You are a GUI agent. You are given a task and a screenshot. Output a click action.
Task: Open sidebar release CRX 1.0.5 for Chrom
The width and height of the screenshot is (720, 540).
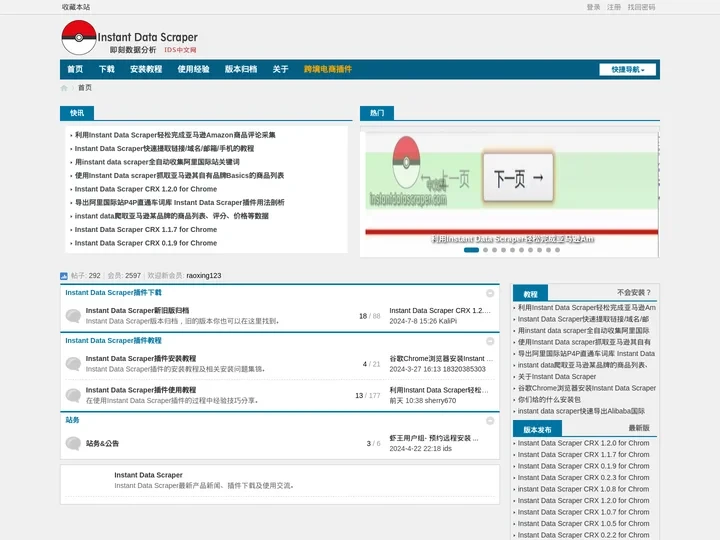point(584,524)
